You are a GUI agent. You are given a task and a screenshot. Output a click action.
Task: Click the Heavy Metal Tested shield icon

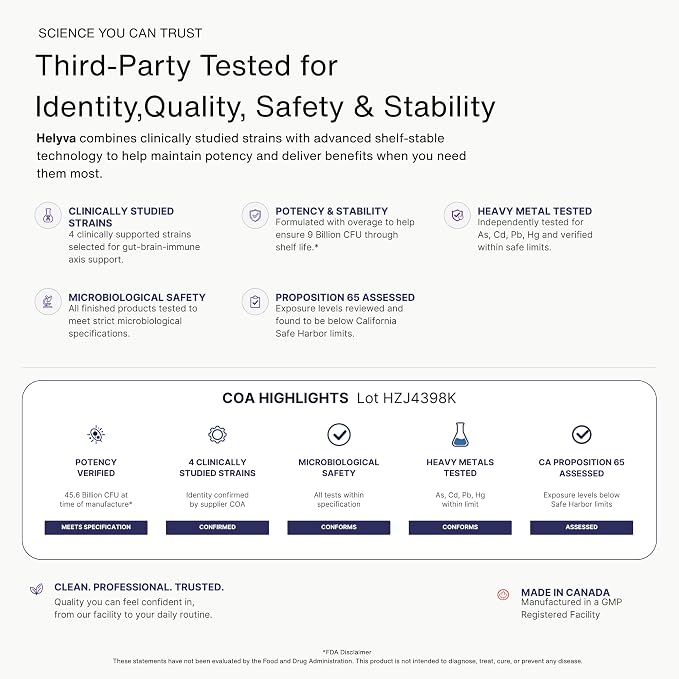(457, 215)
